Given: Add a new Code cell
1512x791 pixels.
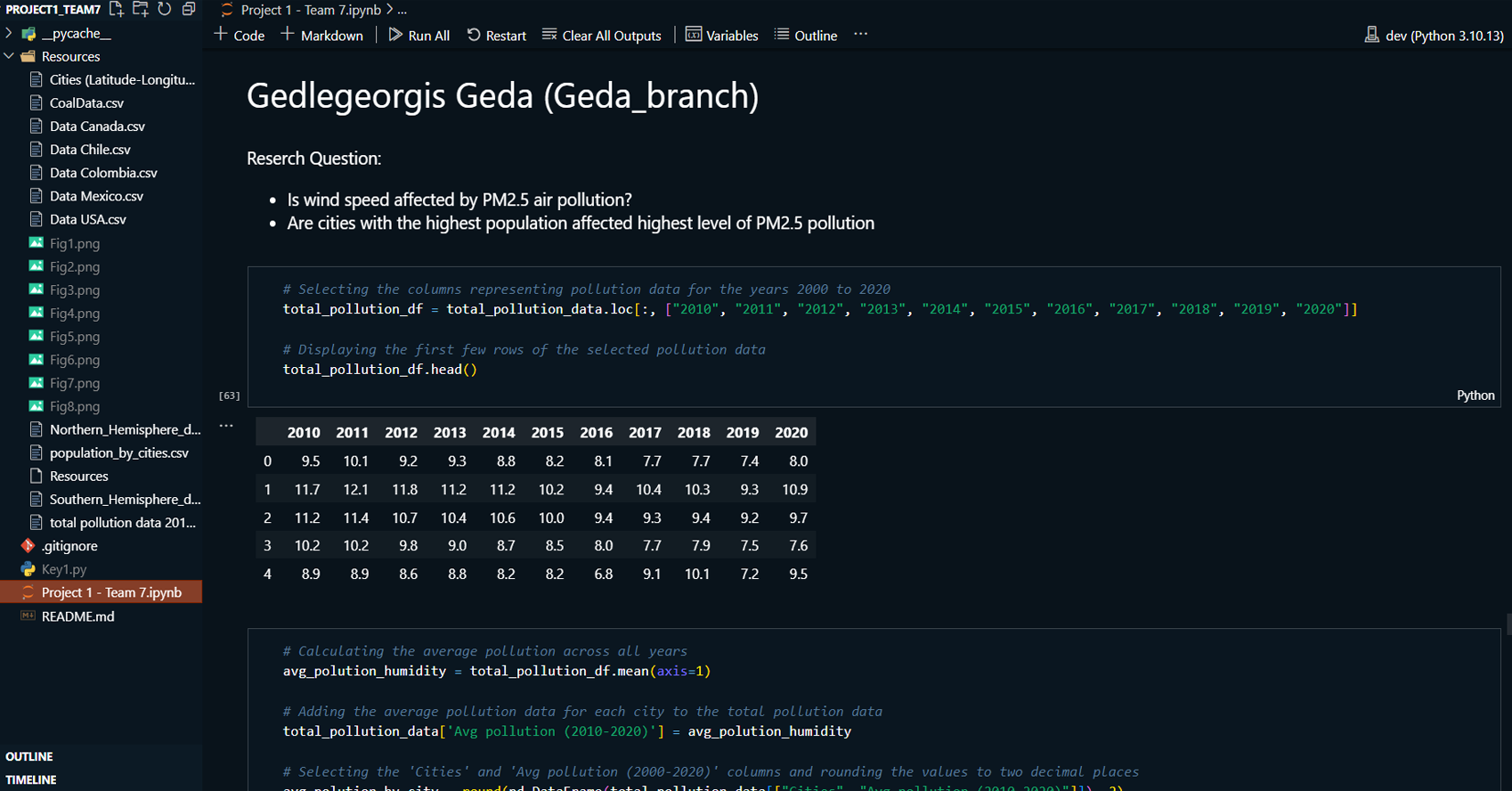Looking at the screenshot, I should 240,36.
